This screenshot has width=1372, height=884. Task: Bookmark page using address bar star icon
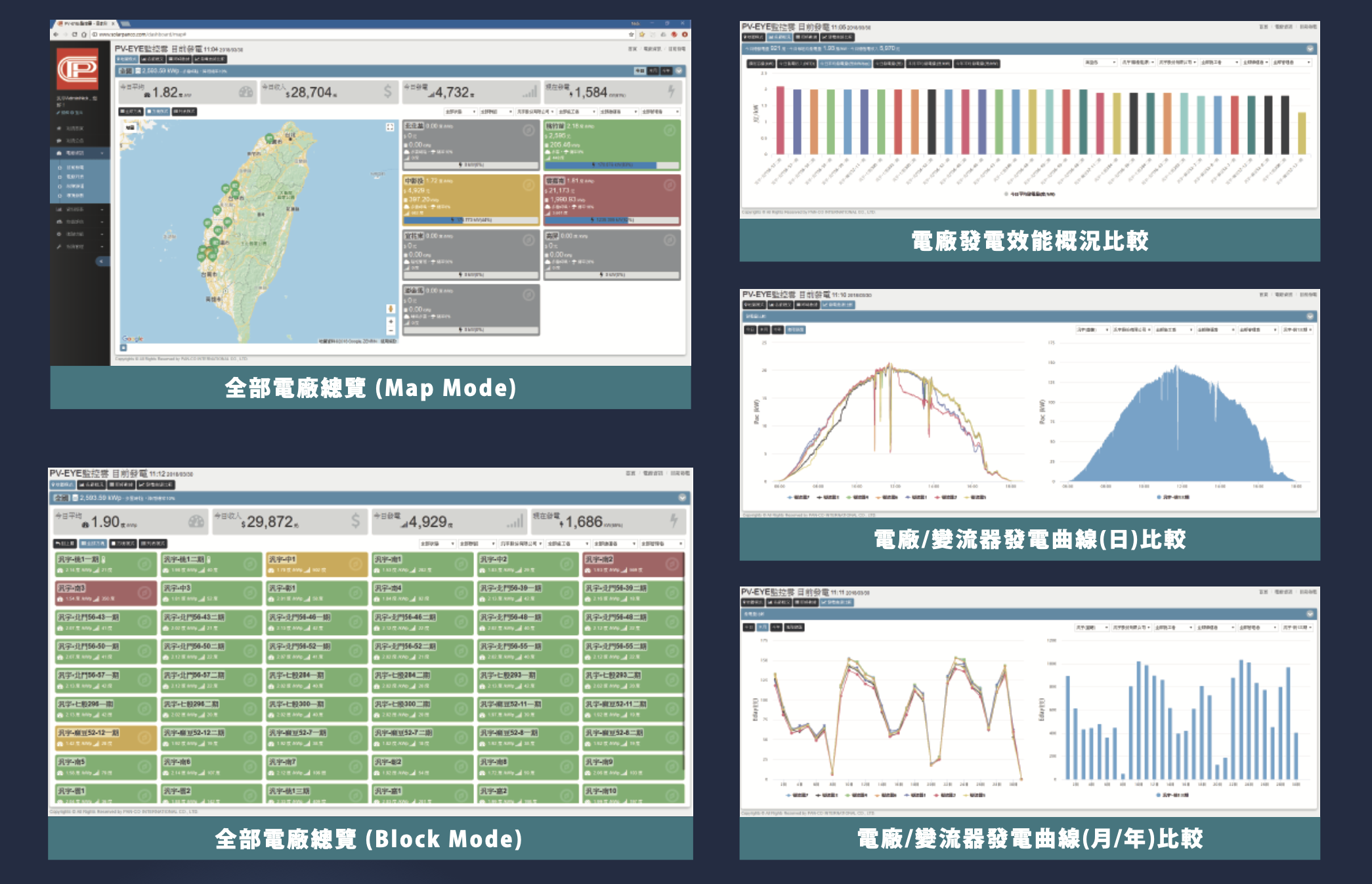(632, 34)
